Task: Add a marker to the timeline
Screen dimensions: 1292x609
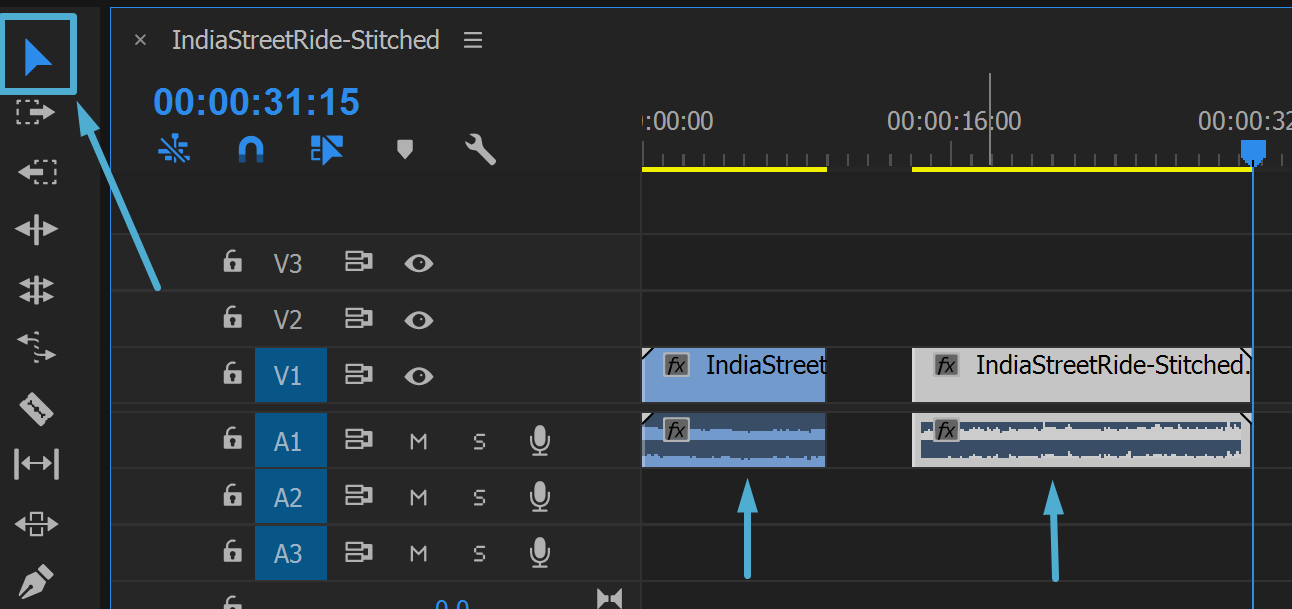Action: click(404, 149)
